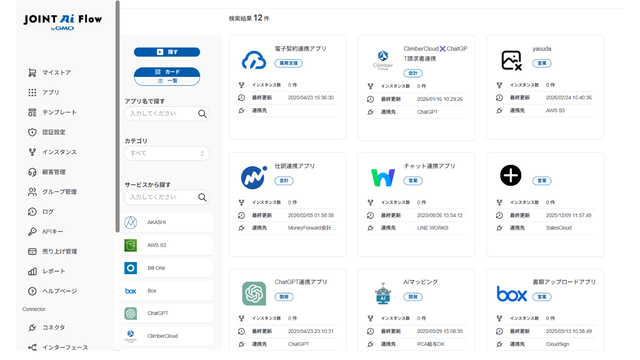Open the ChatGPT連携アプリ card title
Viewport: 640px width, 360px height.
(x=301, y=282)
